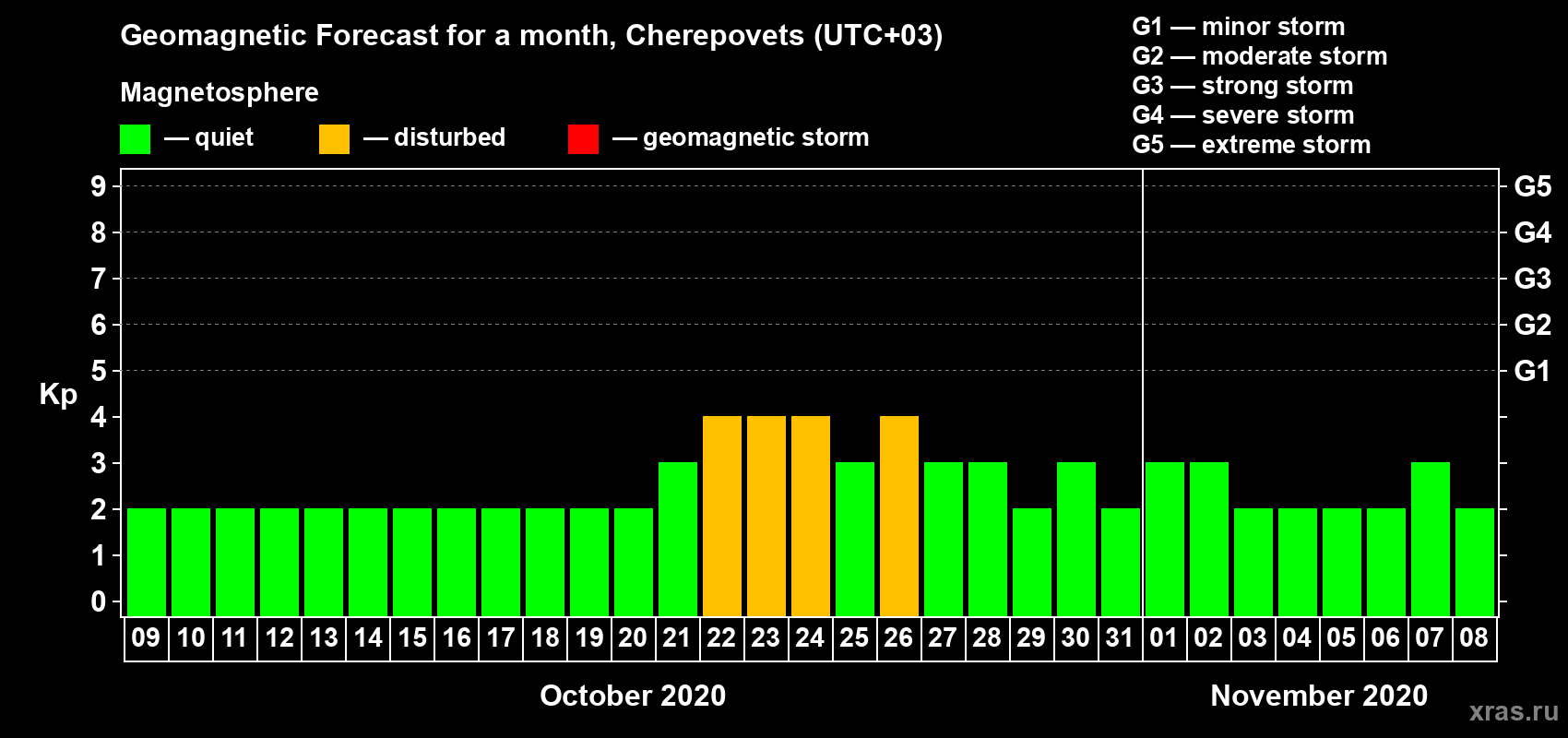Image resolution: width=1568 pixels, height=738 pixels.
Task: Click the orange bar for October 26
Action: (899, 516)
